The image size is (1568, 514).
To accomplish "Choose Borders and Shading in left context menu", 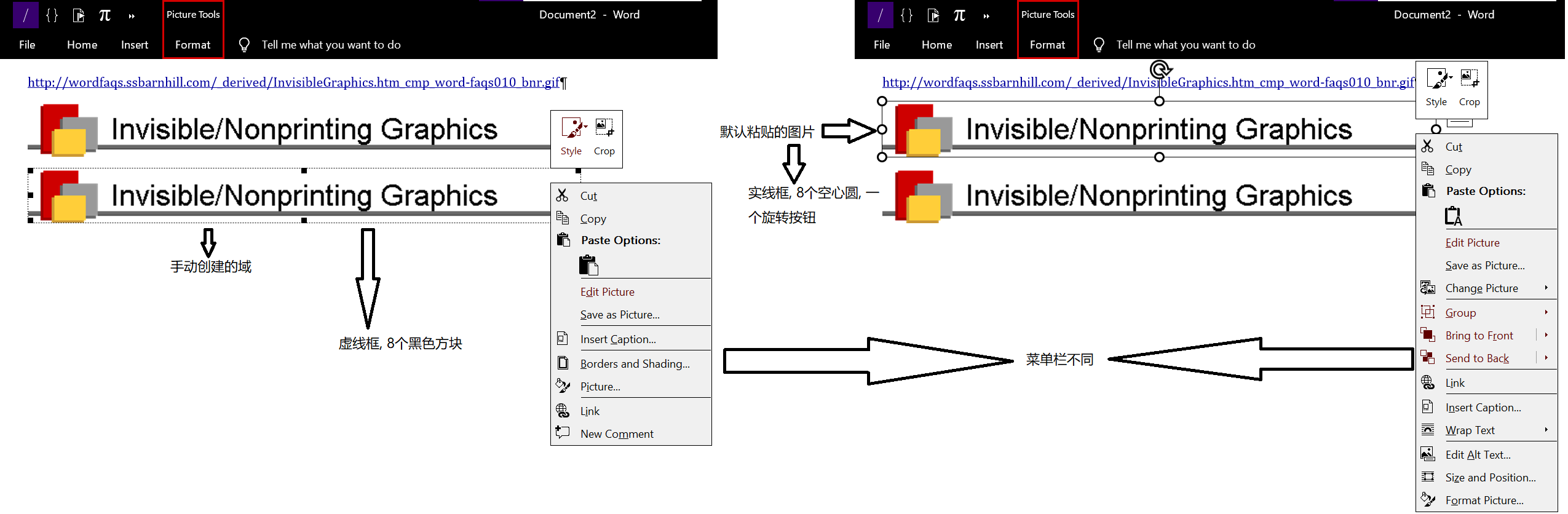I will 632,363.
